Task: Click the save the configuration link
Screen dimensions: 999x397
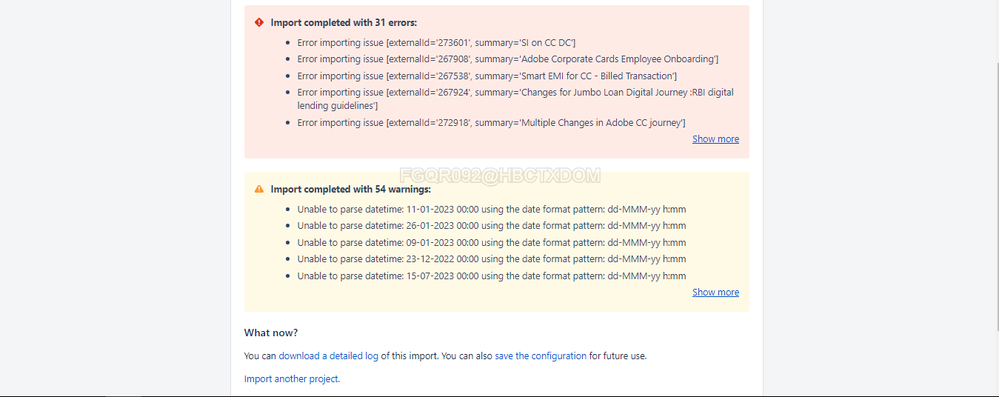Action: pos(540,356)
